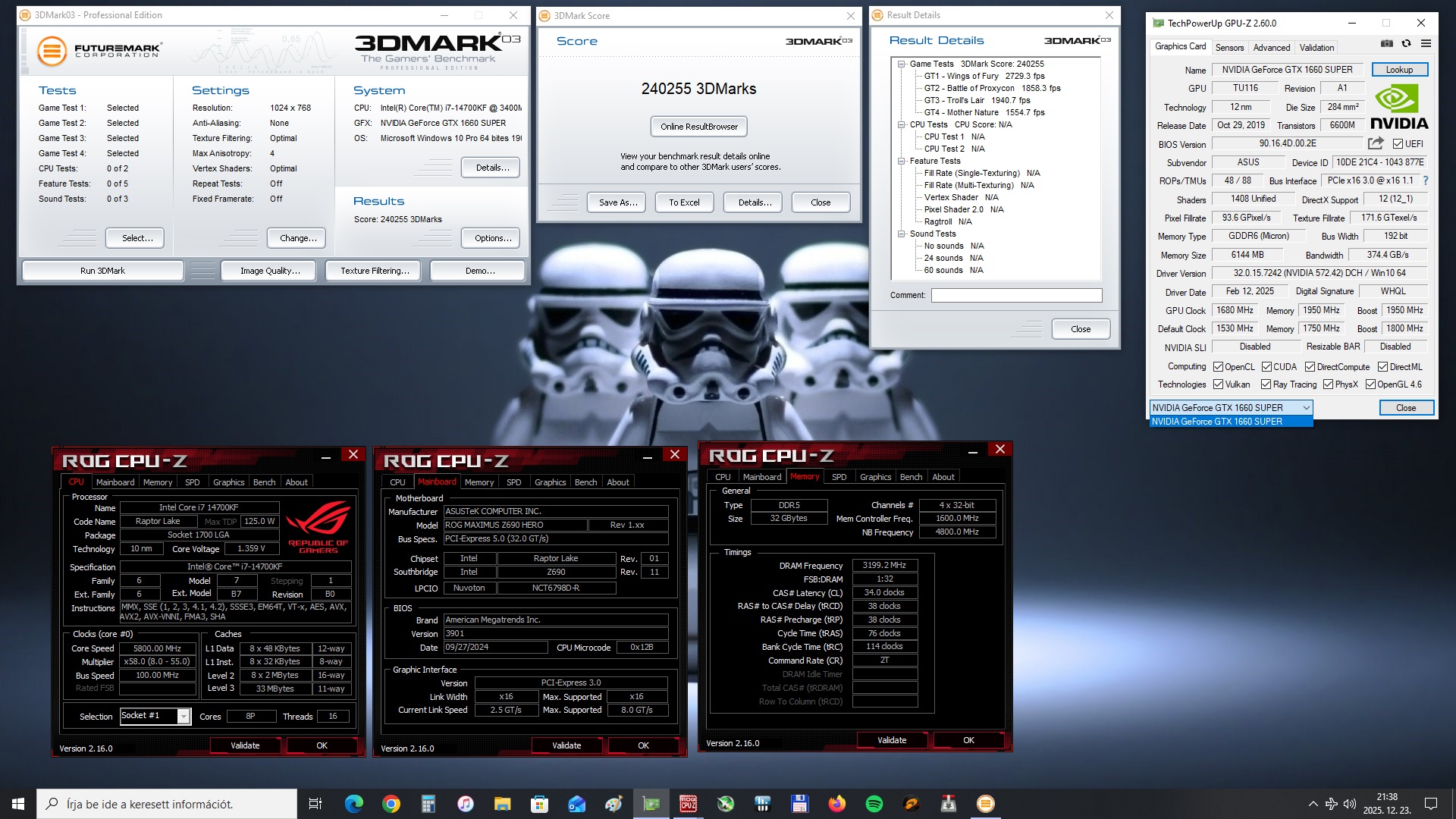This screenshot has height=819, width=1456.
Task: Toggle the Ray Tracing checkbox
Action: [x=1266, y=384]
